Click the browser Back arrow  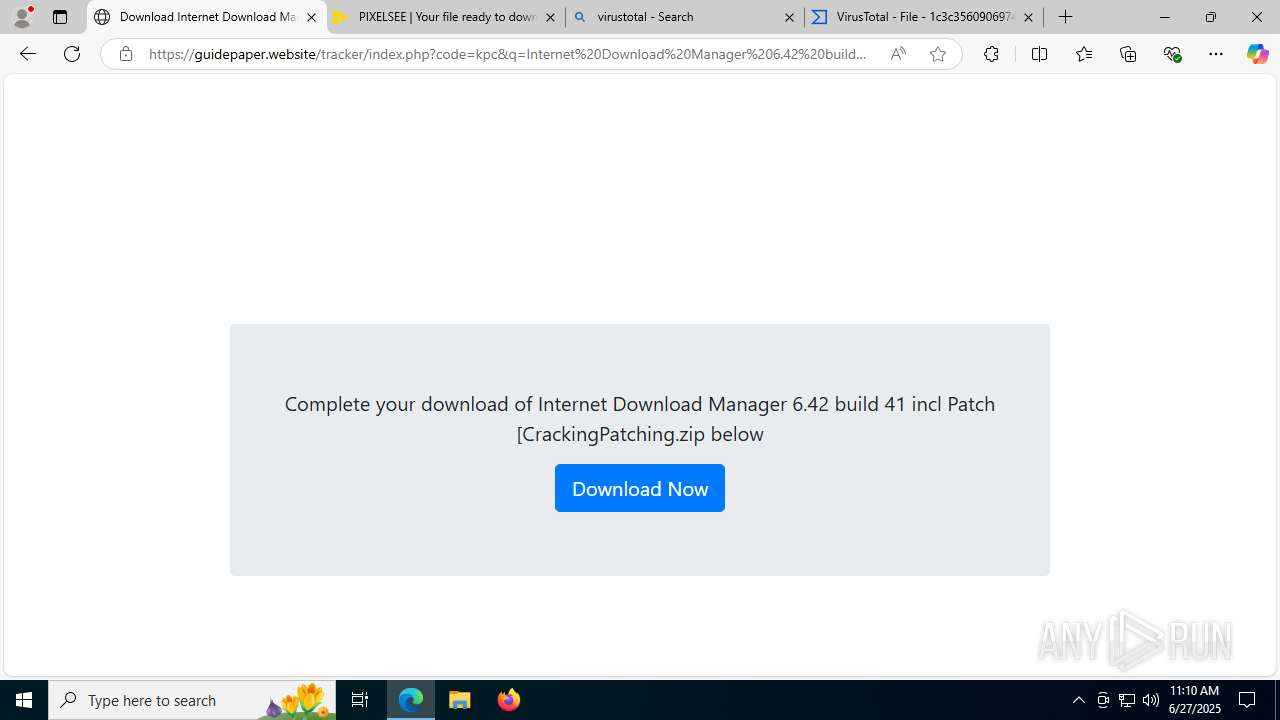[28, 54]
